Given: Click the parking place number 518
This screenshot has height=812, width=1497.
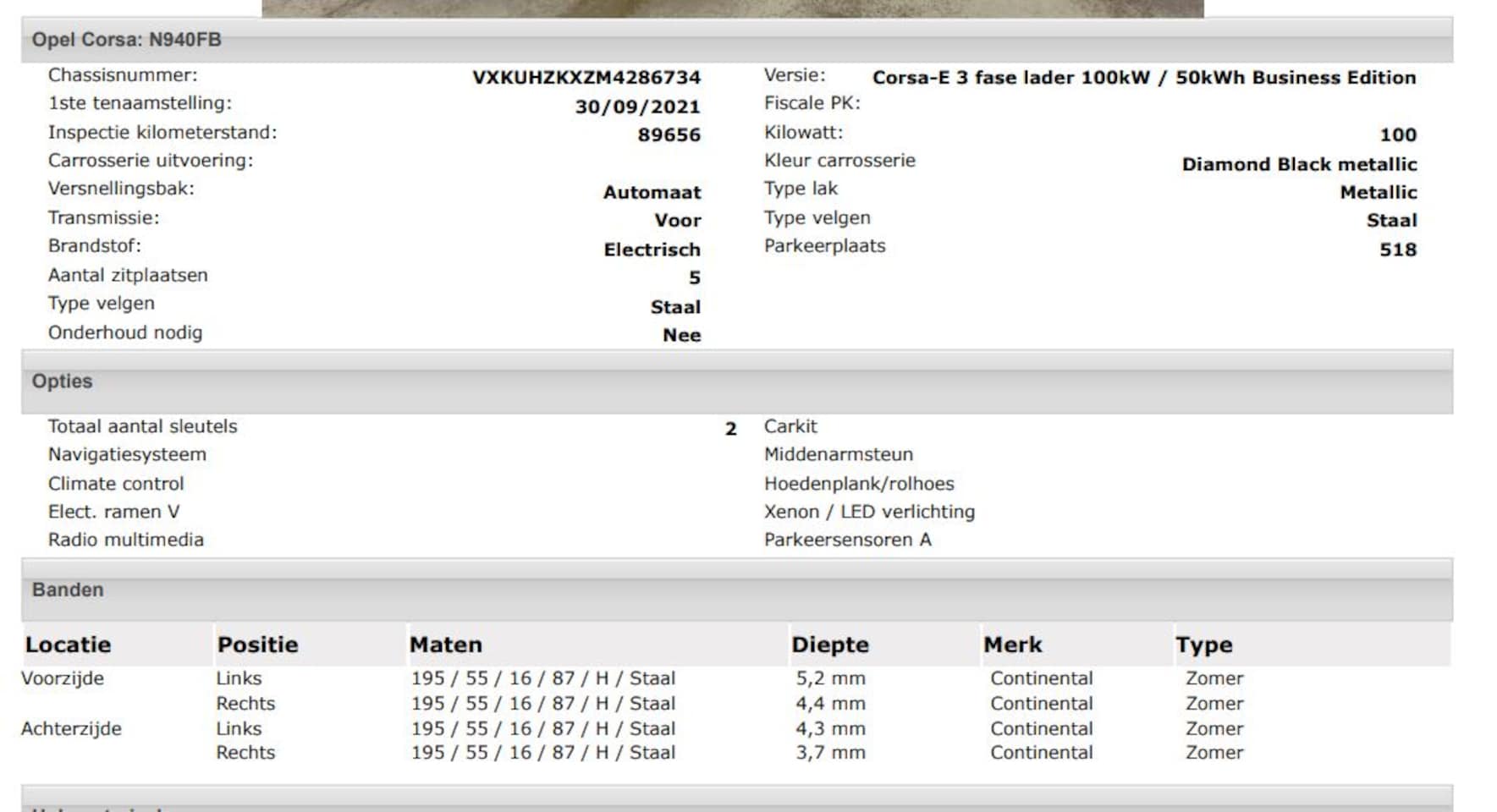Looking at the screenshot, I should pyautogui.click(x=1397, y=250).
